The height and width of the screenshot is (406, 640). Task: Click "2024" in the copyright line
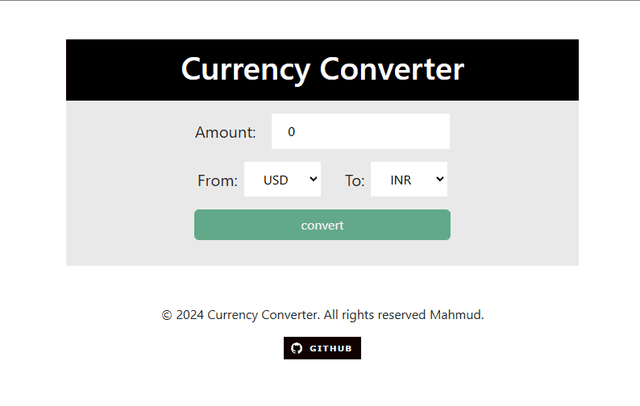[x=190, y=315]
